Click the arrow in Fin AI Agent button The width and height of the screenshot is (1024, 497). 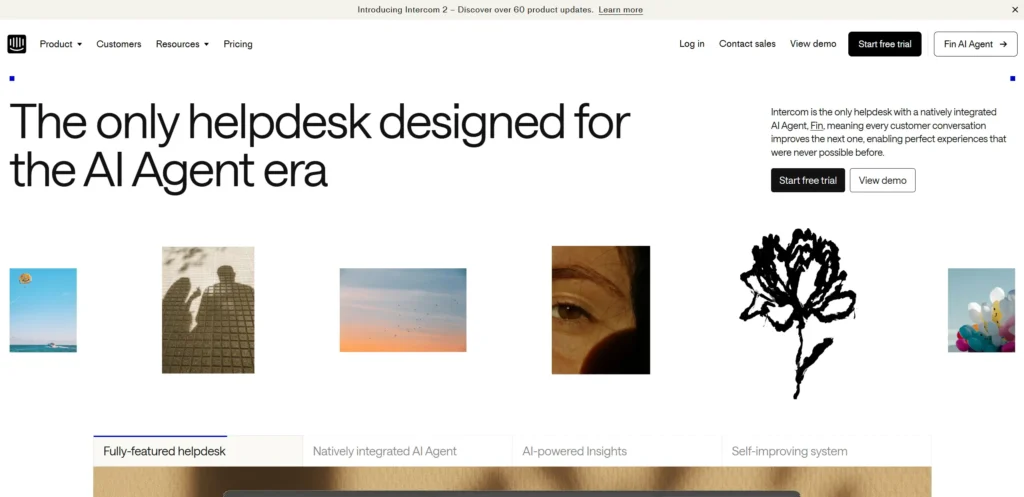click(x=1003, y=44)
